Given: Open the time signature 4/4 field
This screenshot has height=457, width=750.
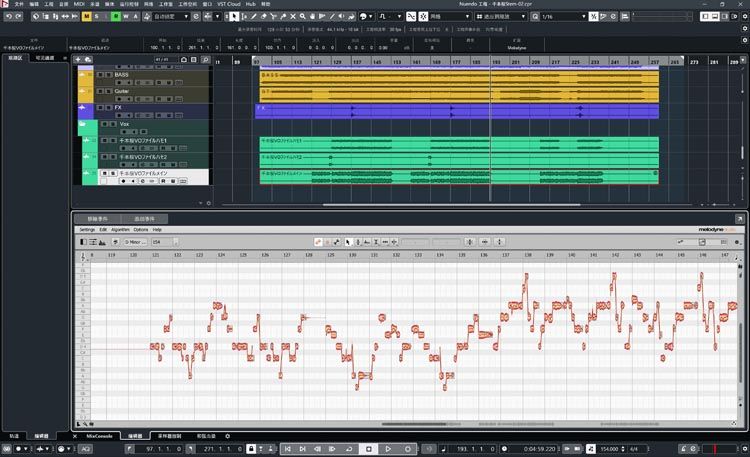Looking at the screenshot, I should (x=633, y=449).
